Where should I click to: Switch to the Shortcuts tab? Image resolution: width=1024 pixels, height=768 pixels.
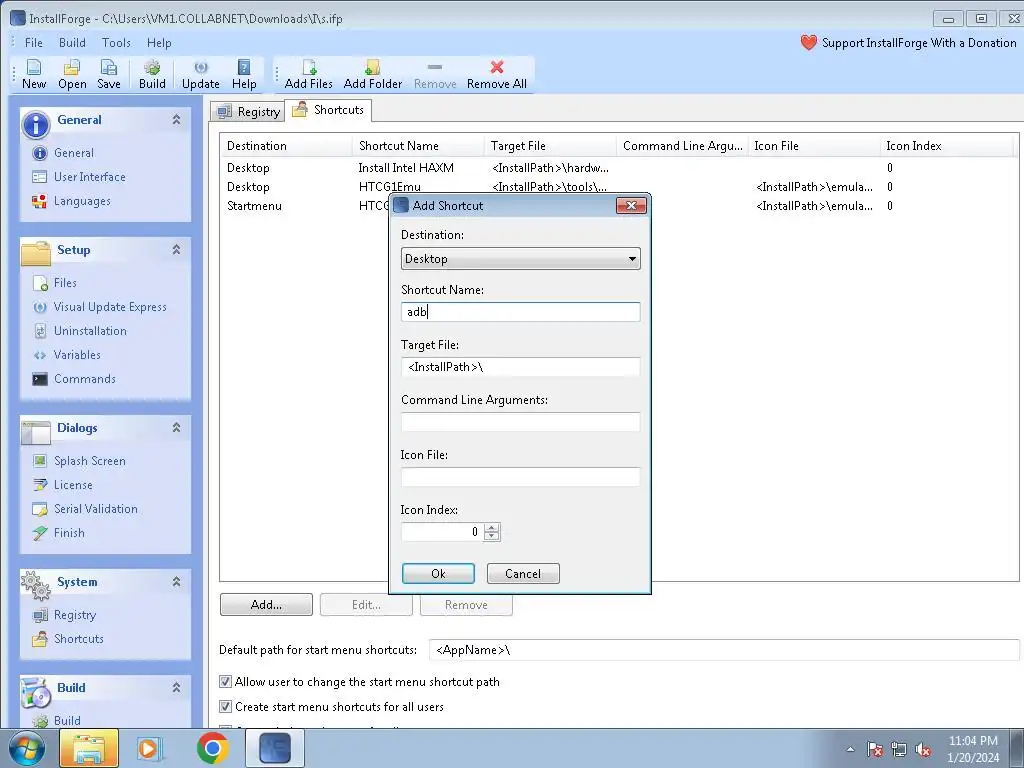(x=328, y=110)
